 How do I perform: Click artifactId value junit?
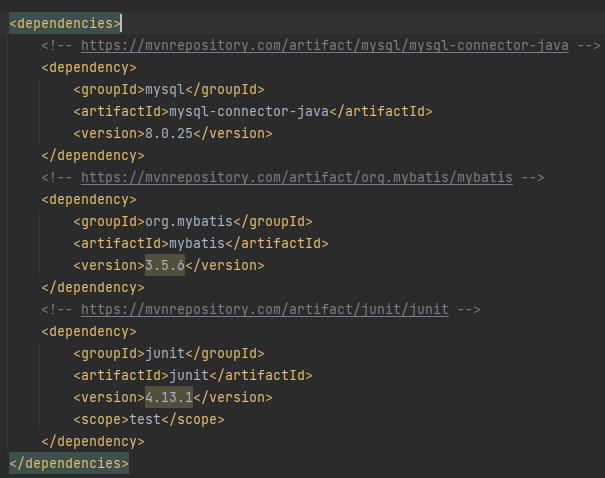(x=189, y=375)
